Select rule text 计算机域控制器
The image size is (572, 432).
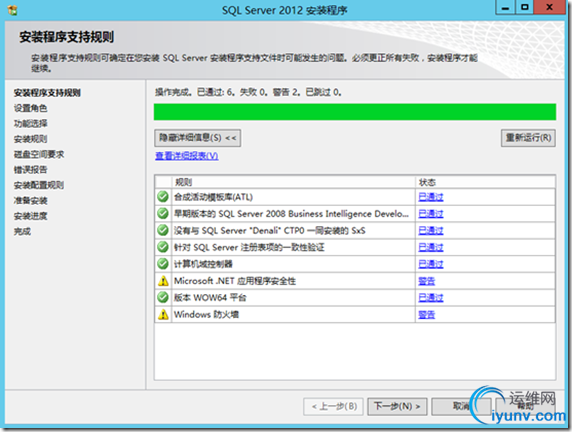203,264
